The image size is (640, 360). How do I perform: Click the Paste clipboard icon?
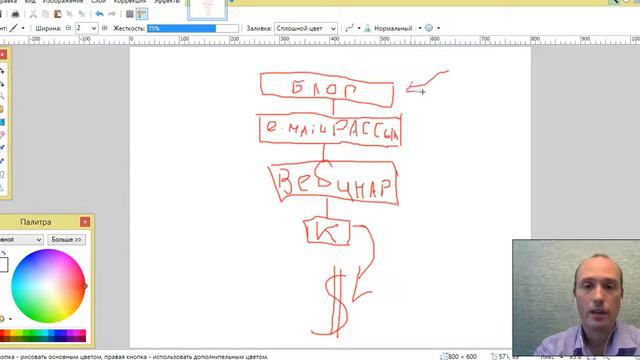click(x=58, y=14)
